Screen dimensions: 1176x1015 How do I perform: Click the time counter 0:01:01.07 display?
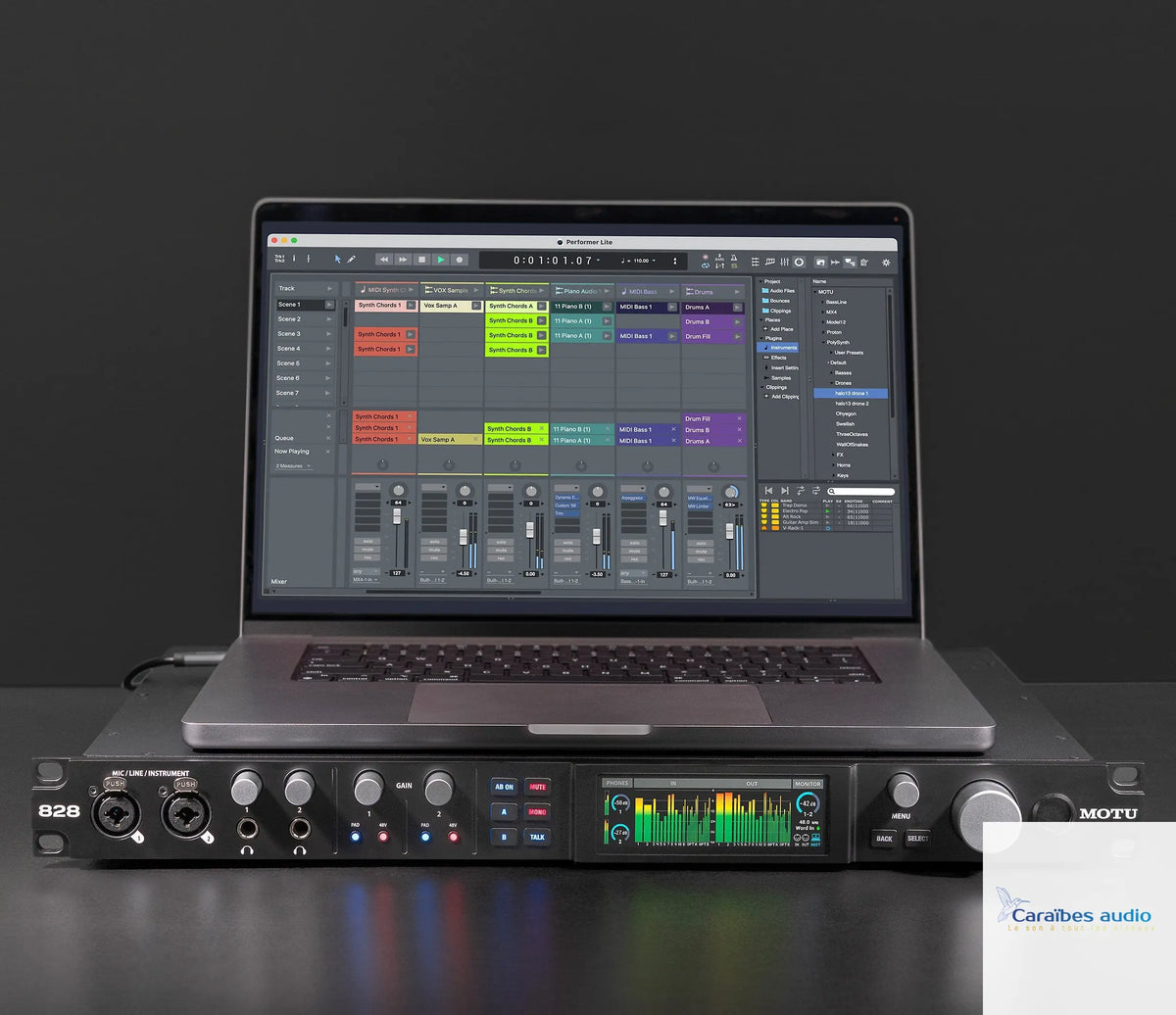click(x=554, y=261)
